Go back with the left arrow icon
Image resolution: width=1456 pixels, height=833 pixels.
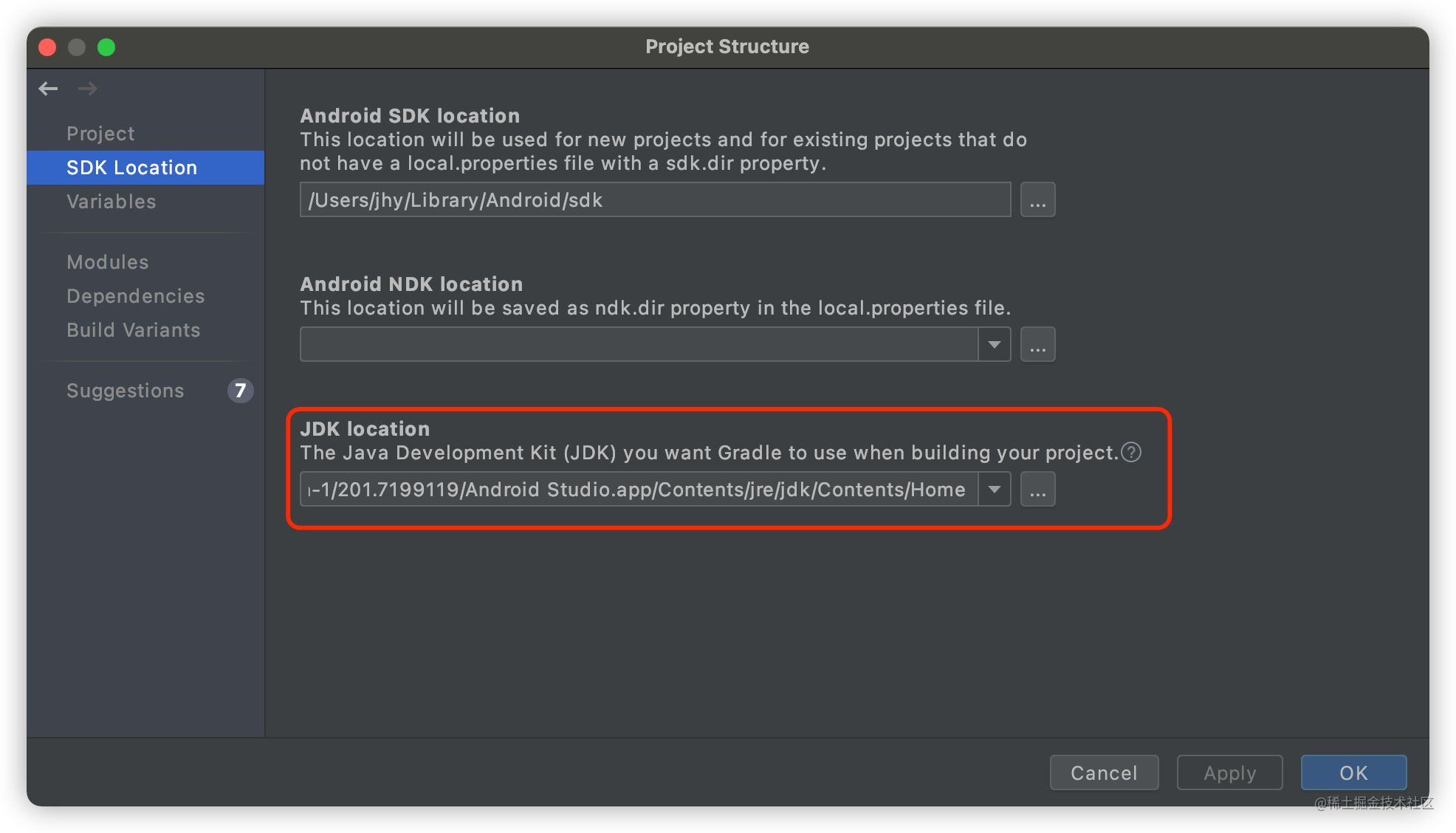(x=49, y=89)
